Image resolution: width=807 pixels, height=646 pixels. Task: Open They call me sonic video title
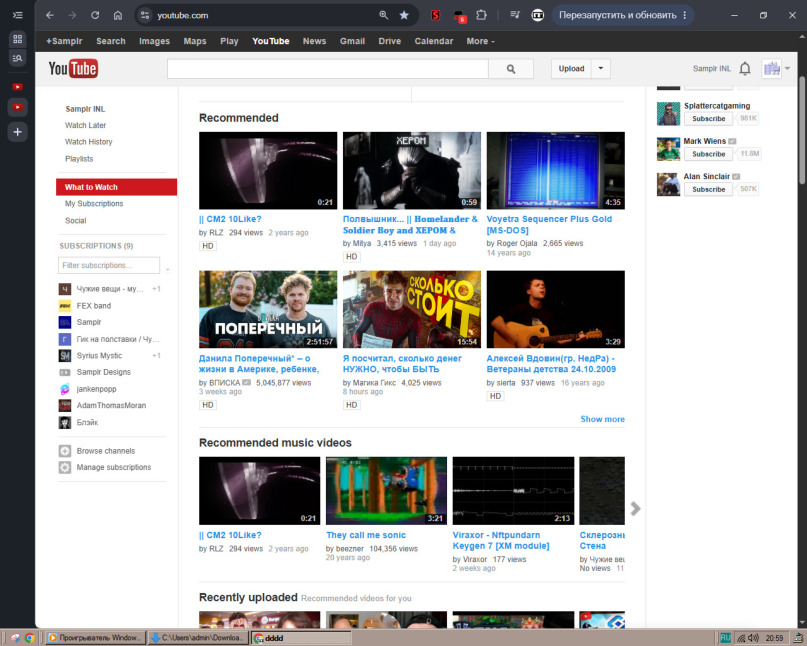click(366, 535)
